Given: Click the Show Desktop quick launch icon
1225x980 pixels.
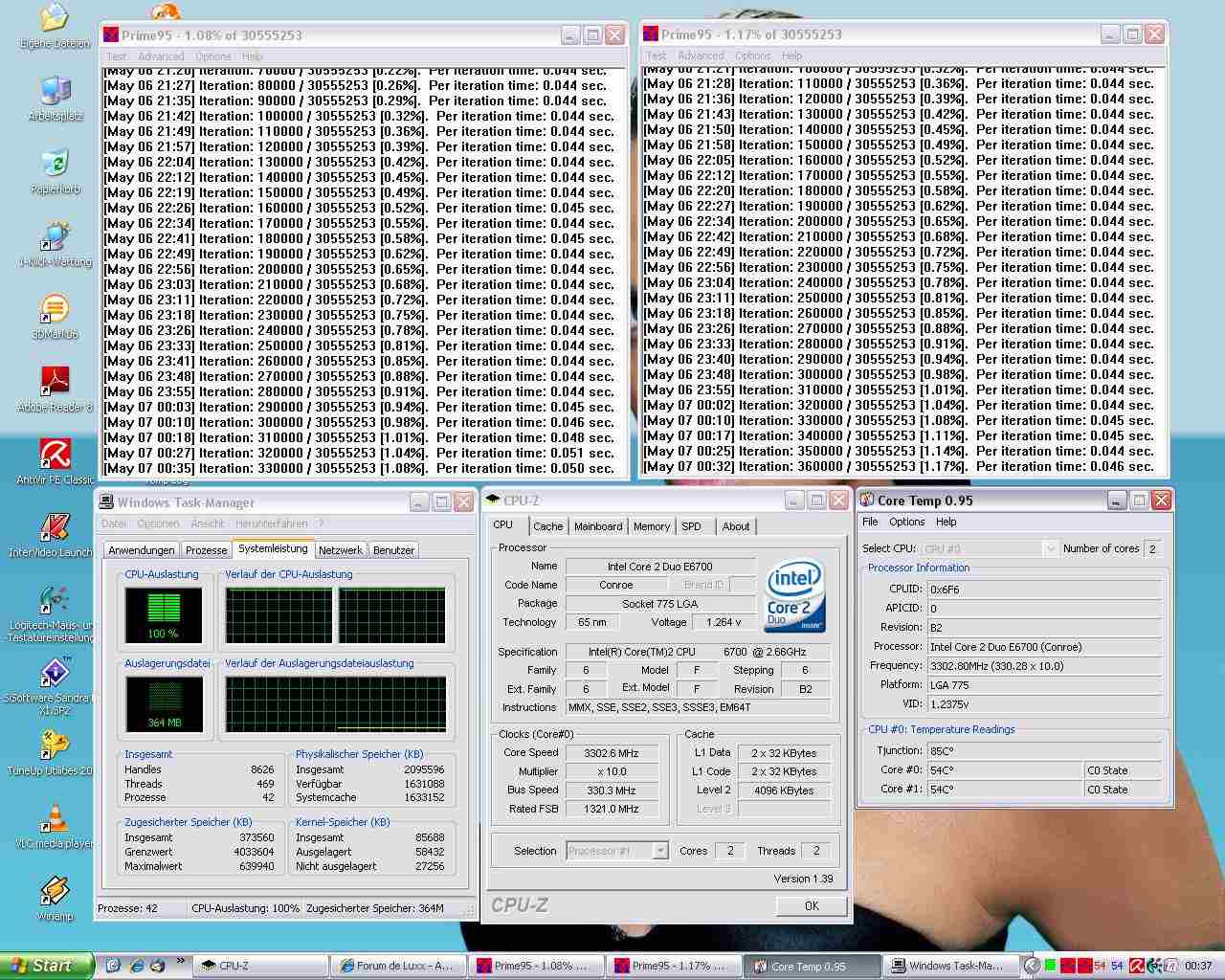Looking at the screenshot, I should click(114, 966).
